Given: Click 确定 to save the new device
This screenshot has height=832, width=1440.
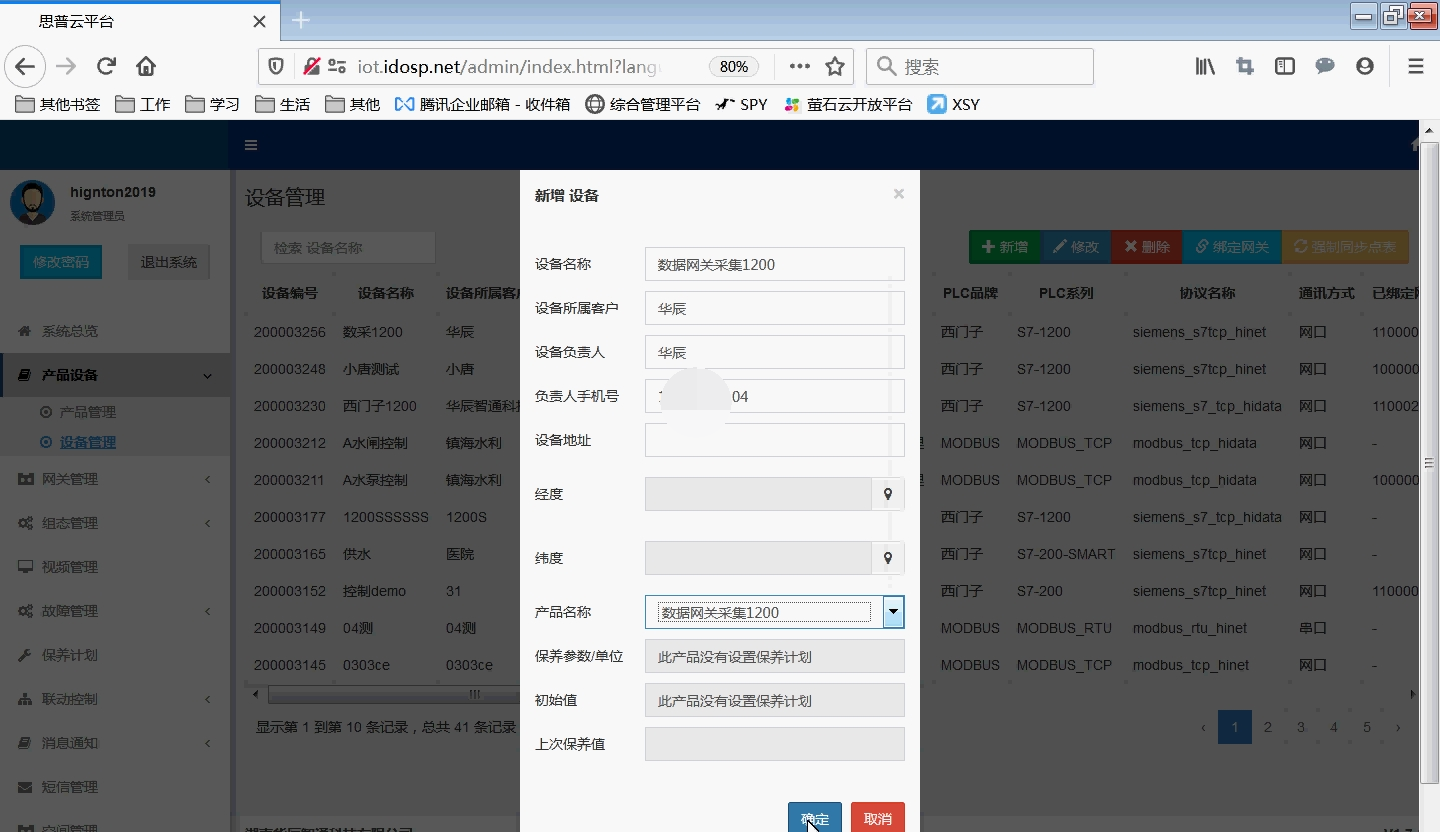Looking at the screenshot, I should (x=813, y=817).
